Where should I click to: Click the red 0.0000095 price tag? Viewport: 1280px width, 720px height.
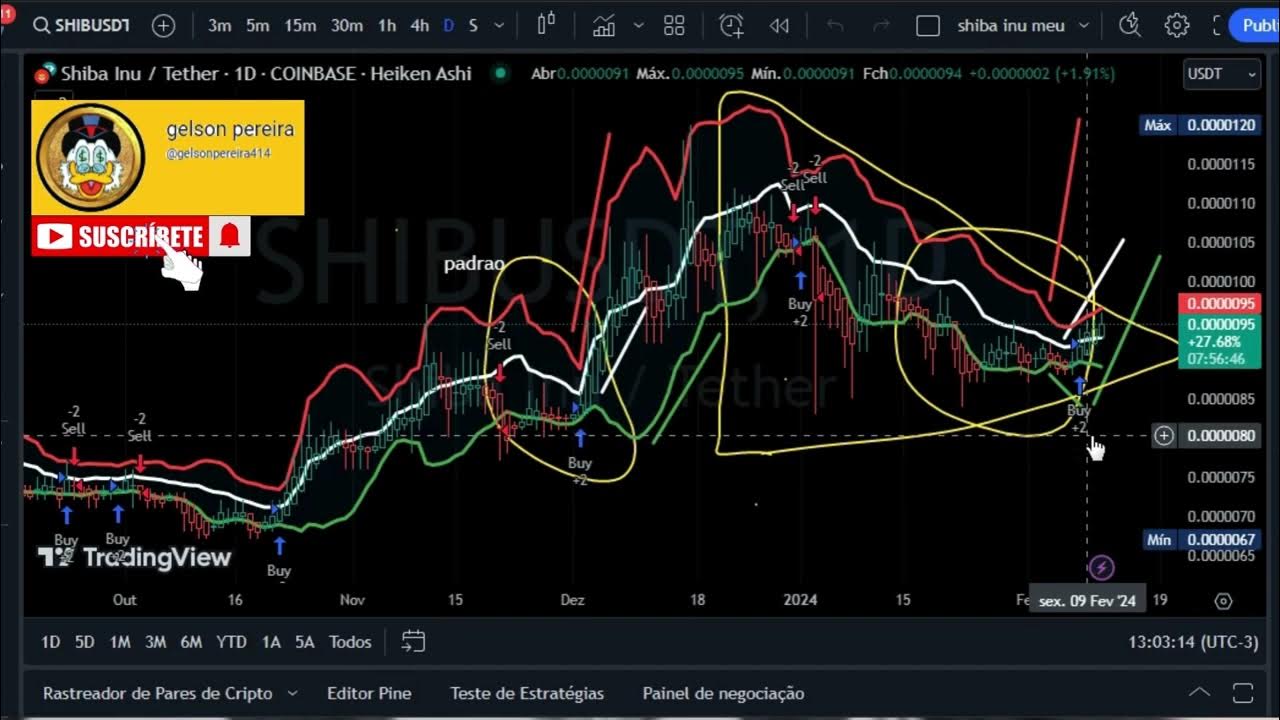coord(1219,304)
